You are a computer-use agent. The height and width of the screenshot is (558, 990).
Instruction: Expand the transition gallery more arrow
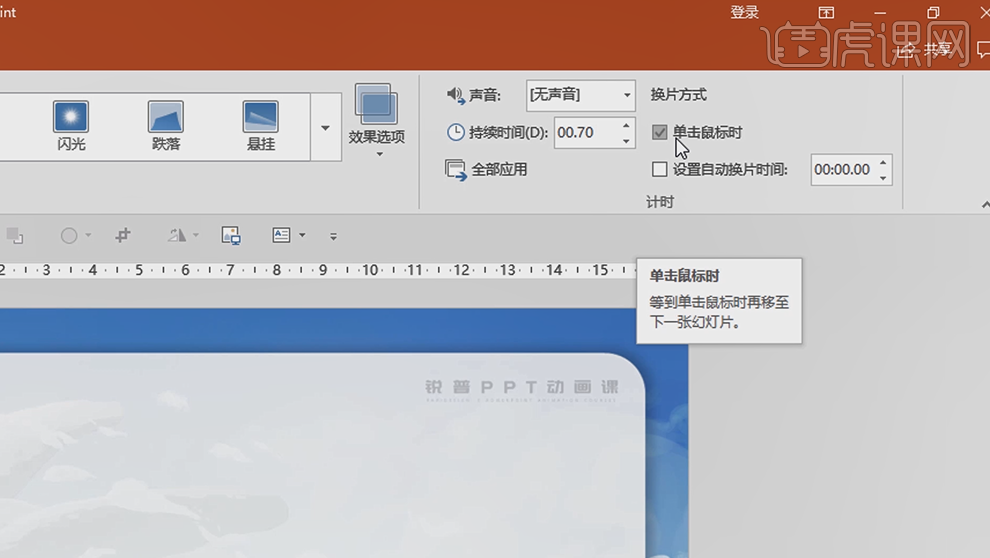pos(325,128)
